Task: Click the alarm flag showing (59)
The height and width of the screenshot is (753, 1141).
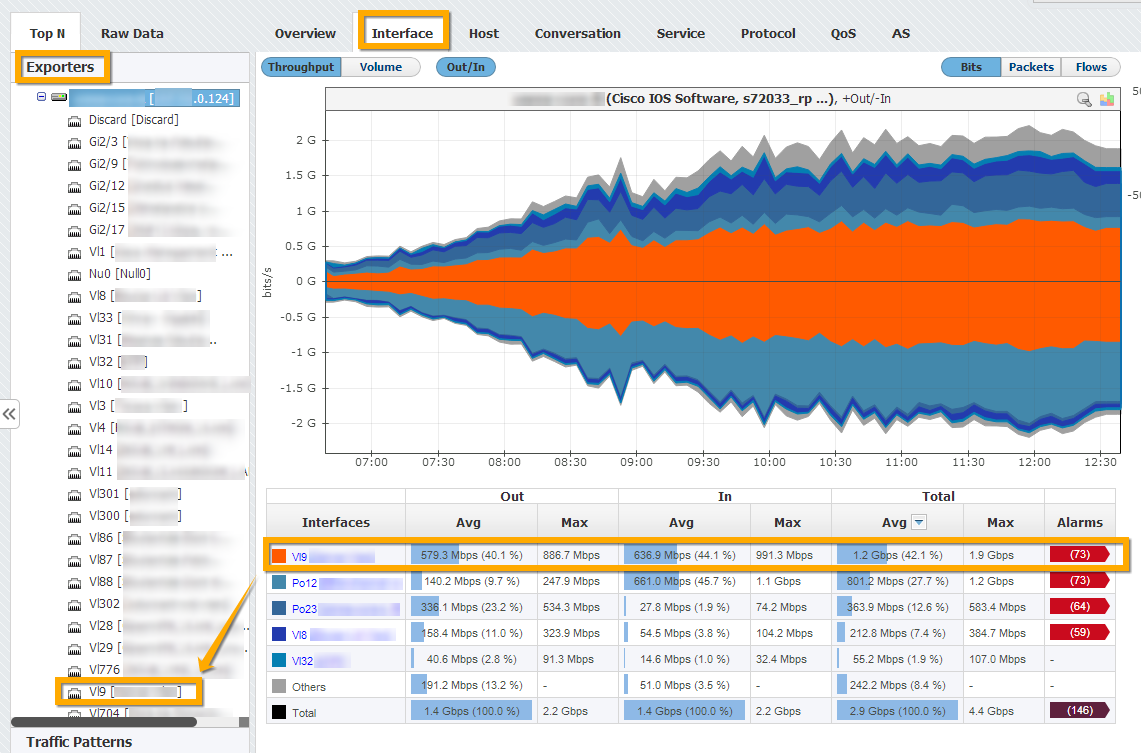Action: pos(1079,633)
